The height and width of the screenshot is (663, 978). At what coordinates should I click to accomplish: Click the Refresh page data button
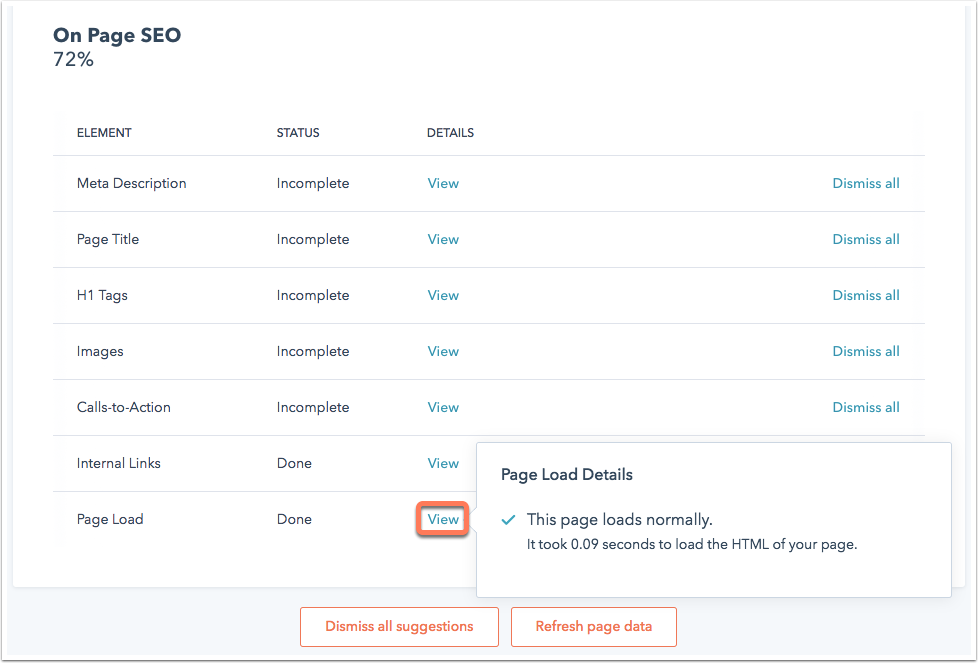point(594,627)
